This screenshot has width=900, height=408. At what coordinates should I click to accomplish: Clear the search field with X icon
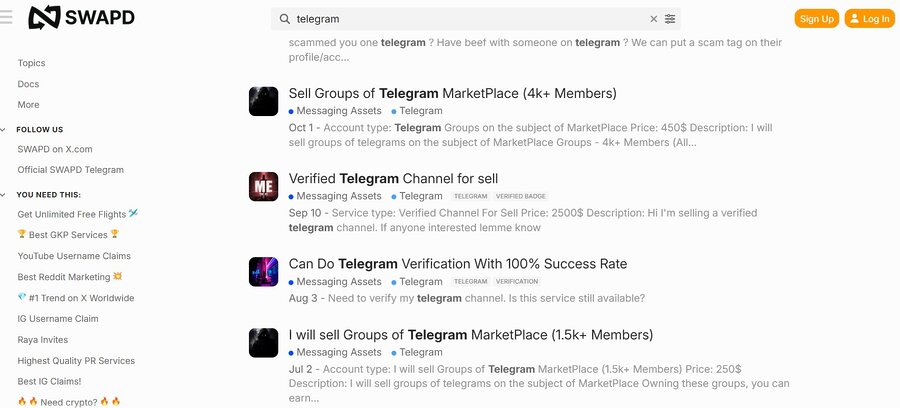[x=654, y=19]
